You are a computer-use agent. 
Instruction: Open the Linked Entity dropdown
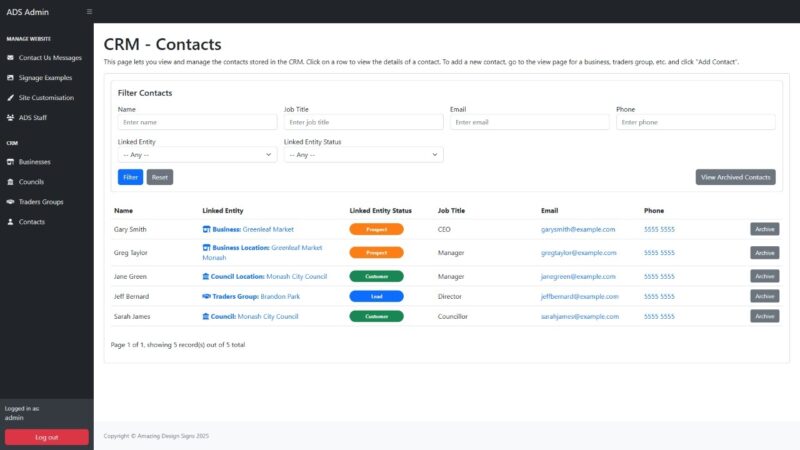click(197, 155)
